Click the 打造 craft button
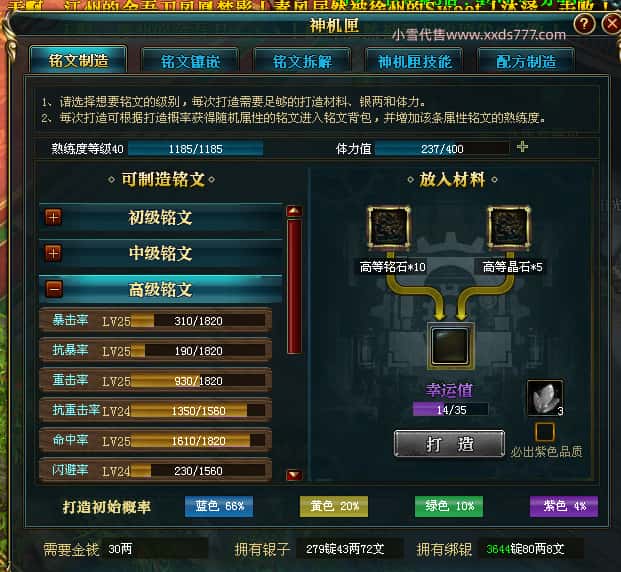This screenshot has width=621, height=572. (x=450, y=444)
